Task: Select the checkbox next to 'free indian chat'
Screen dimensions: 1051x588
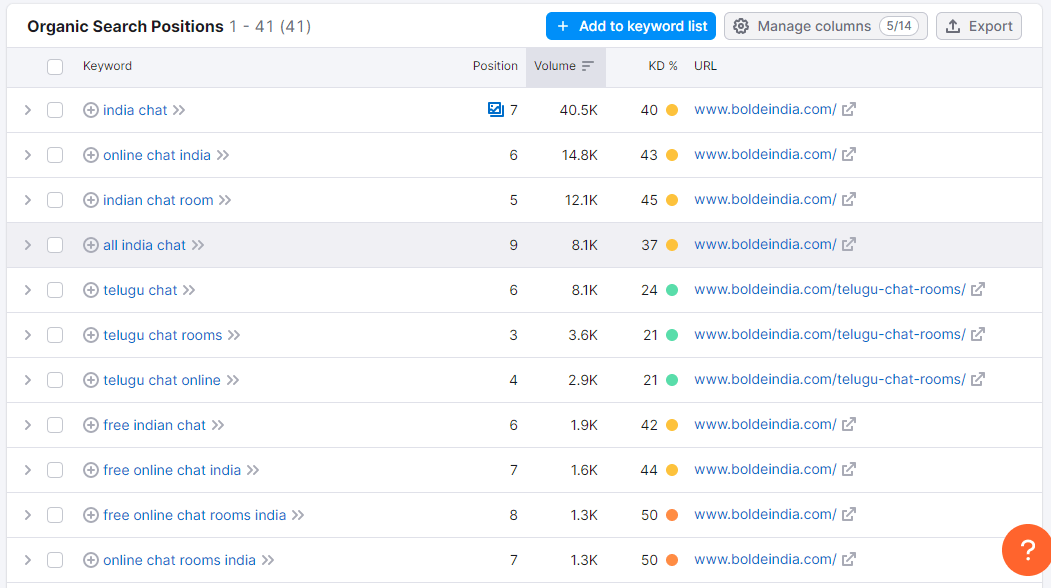Action: coord(55,424)
